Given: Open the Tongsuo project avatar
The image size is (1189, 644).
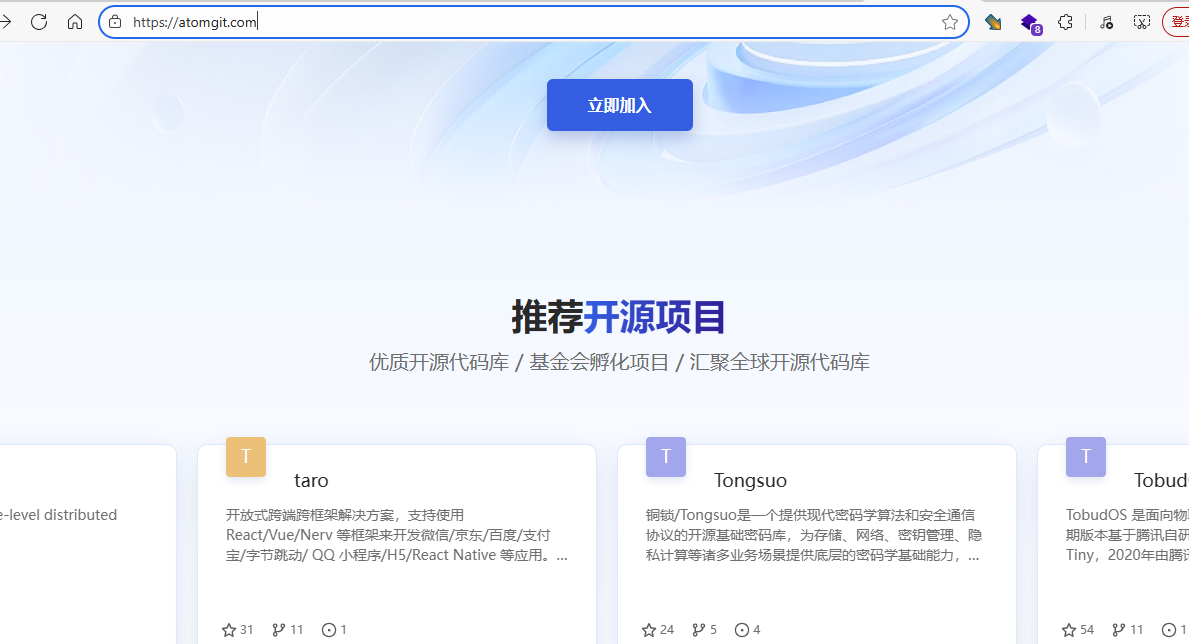Looking at the screenshot, I should coord(666,457).
